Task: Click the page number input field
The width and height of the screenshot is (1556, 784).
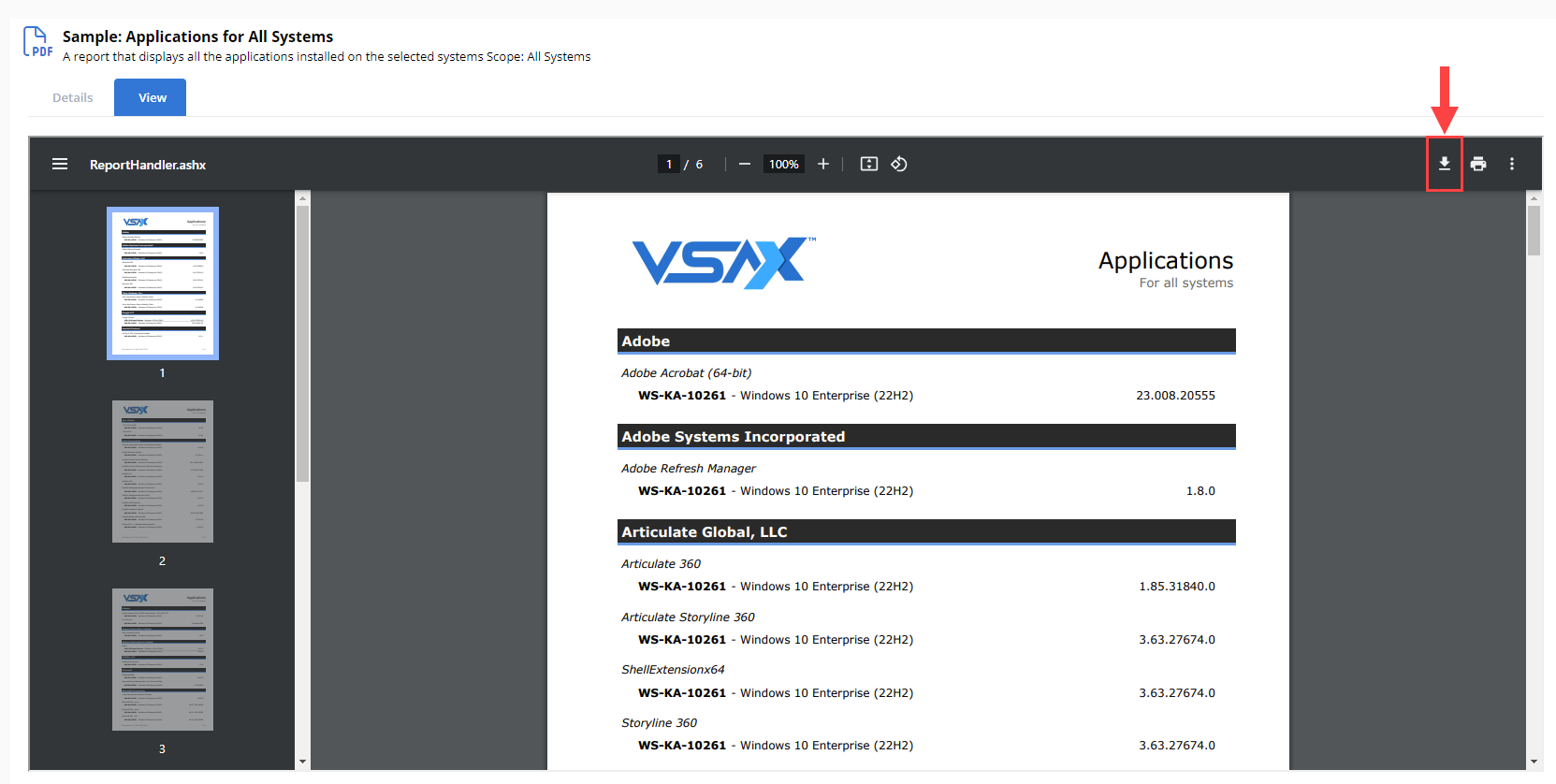Action: [668, 164]
